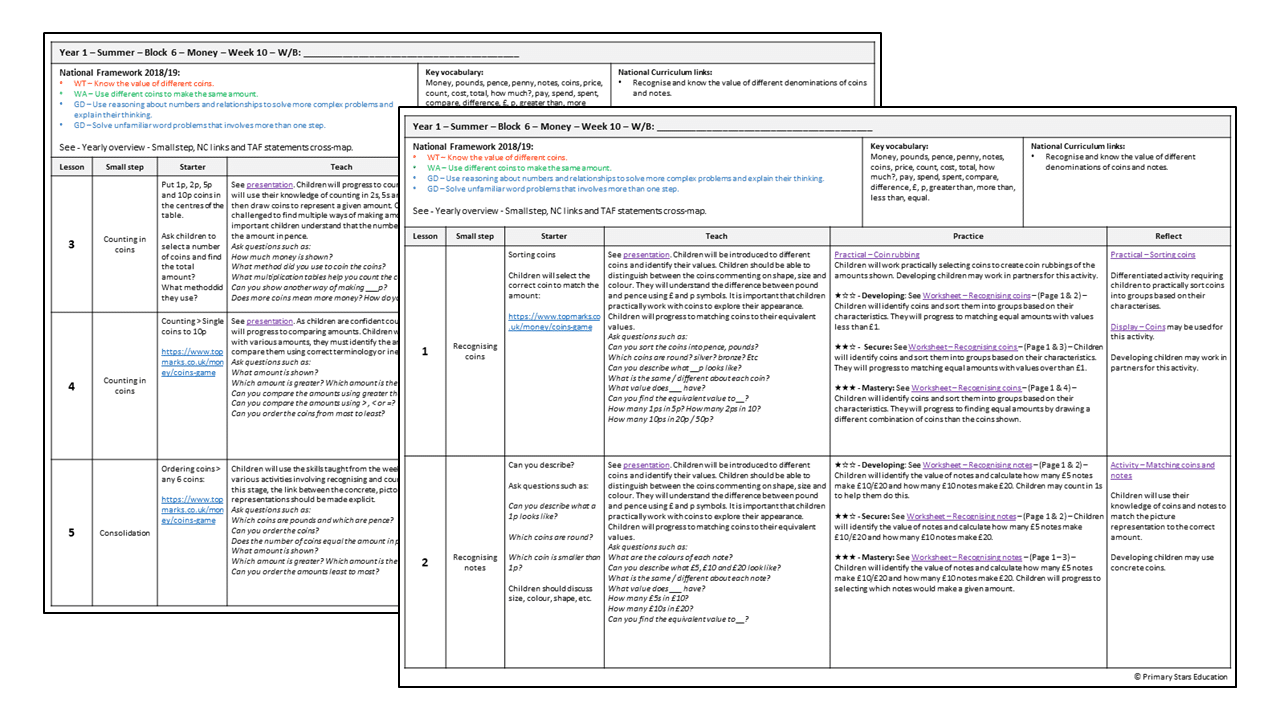This screenshot has width=1280, height=720.
Task: Open Worksheet – Recognising notes in Mastery row
Action: 967,557
